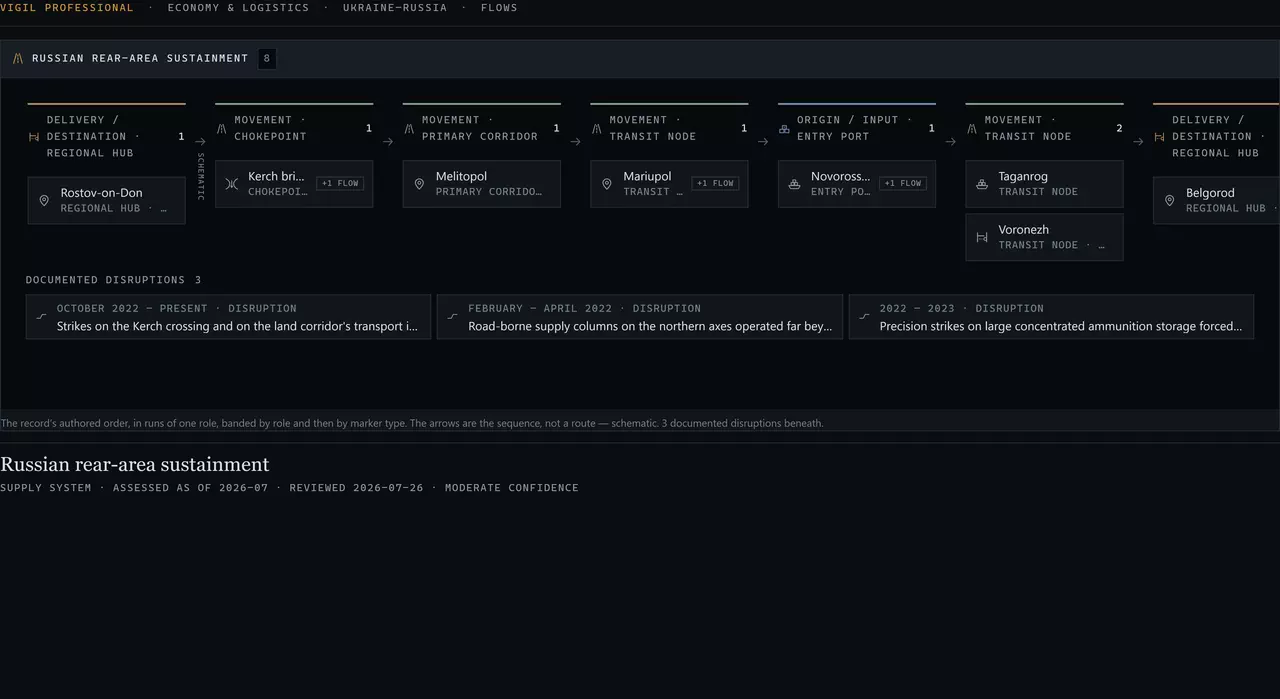The image size is (1280, 699).
Task: Expand the 2022 – 2023 ammunition storage disruption
Action: coord(1051,317)
